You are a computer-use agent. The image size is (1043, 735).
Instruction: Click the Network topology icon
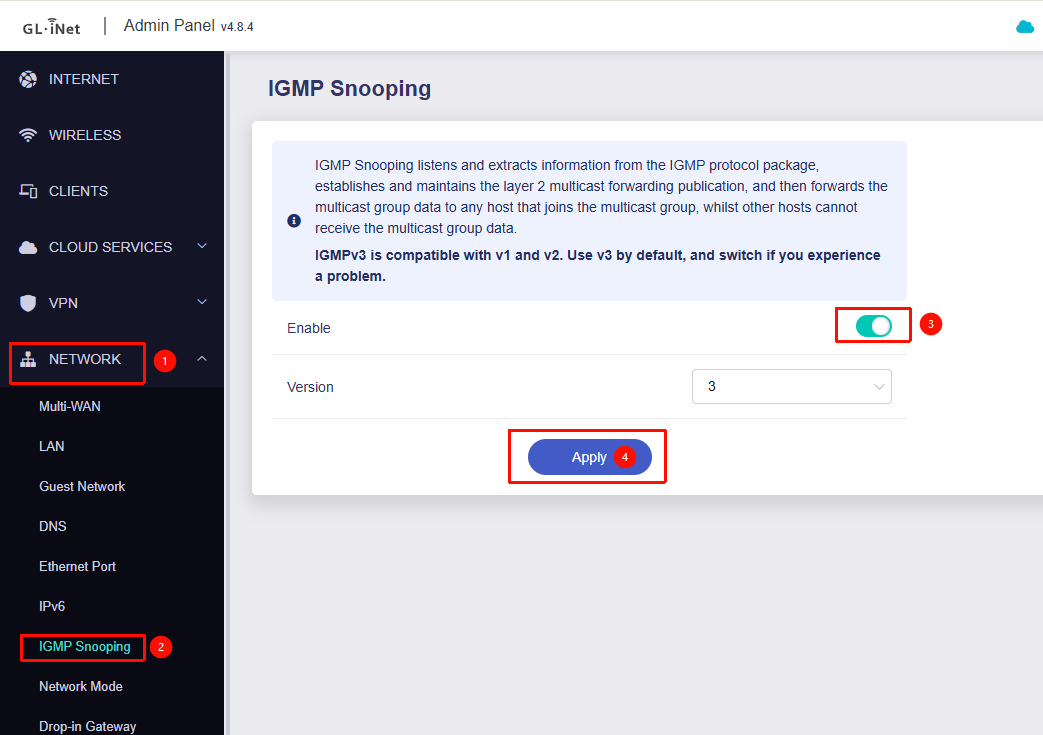coord(28,359)
